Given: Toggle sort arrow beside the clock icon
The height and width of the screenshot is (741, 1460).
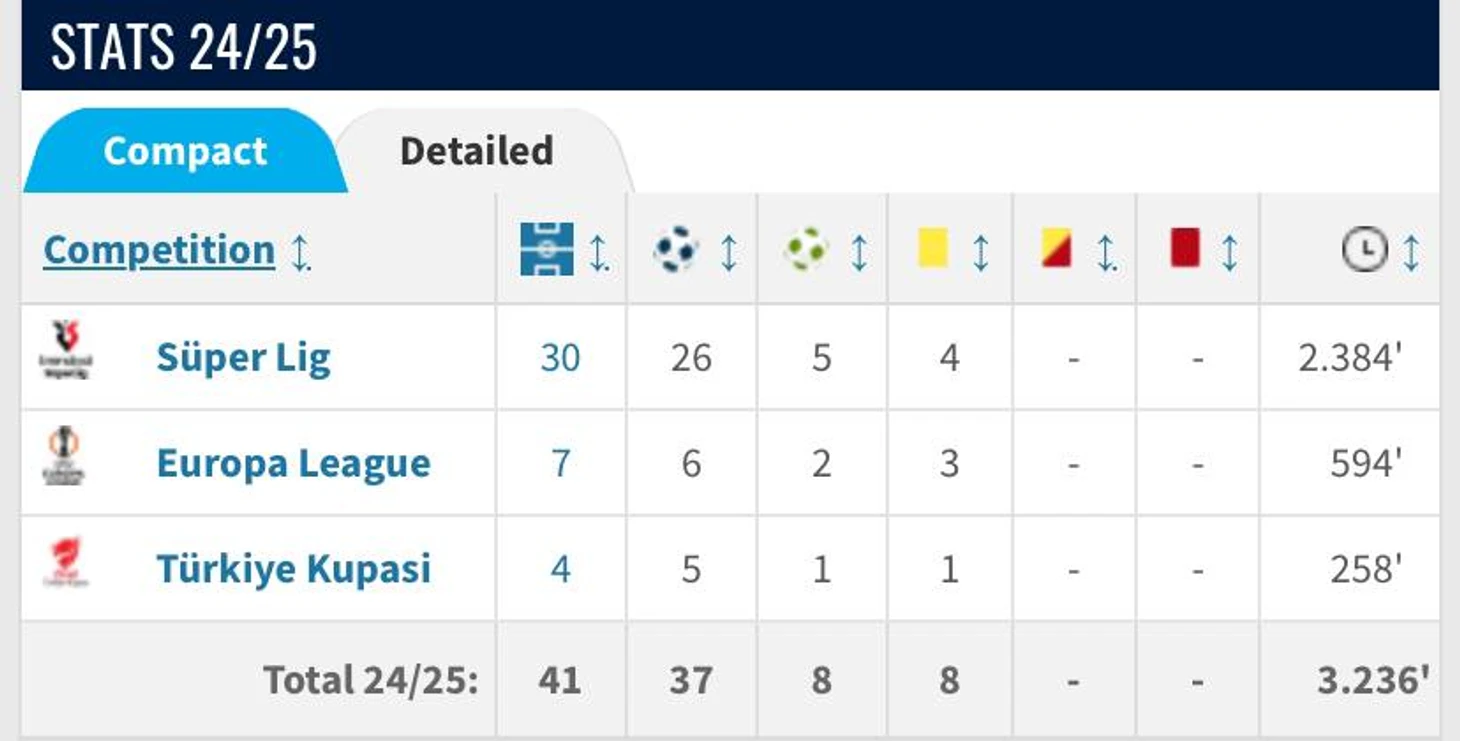Looking at the screenshot, I should pyautogui.click(x=1411, y=253).
